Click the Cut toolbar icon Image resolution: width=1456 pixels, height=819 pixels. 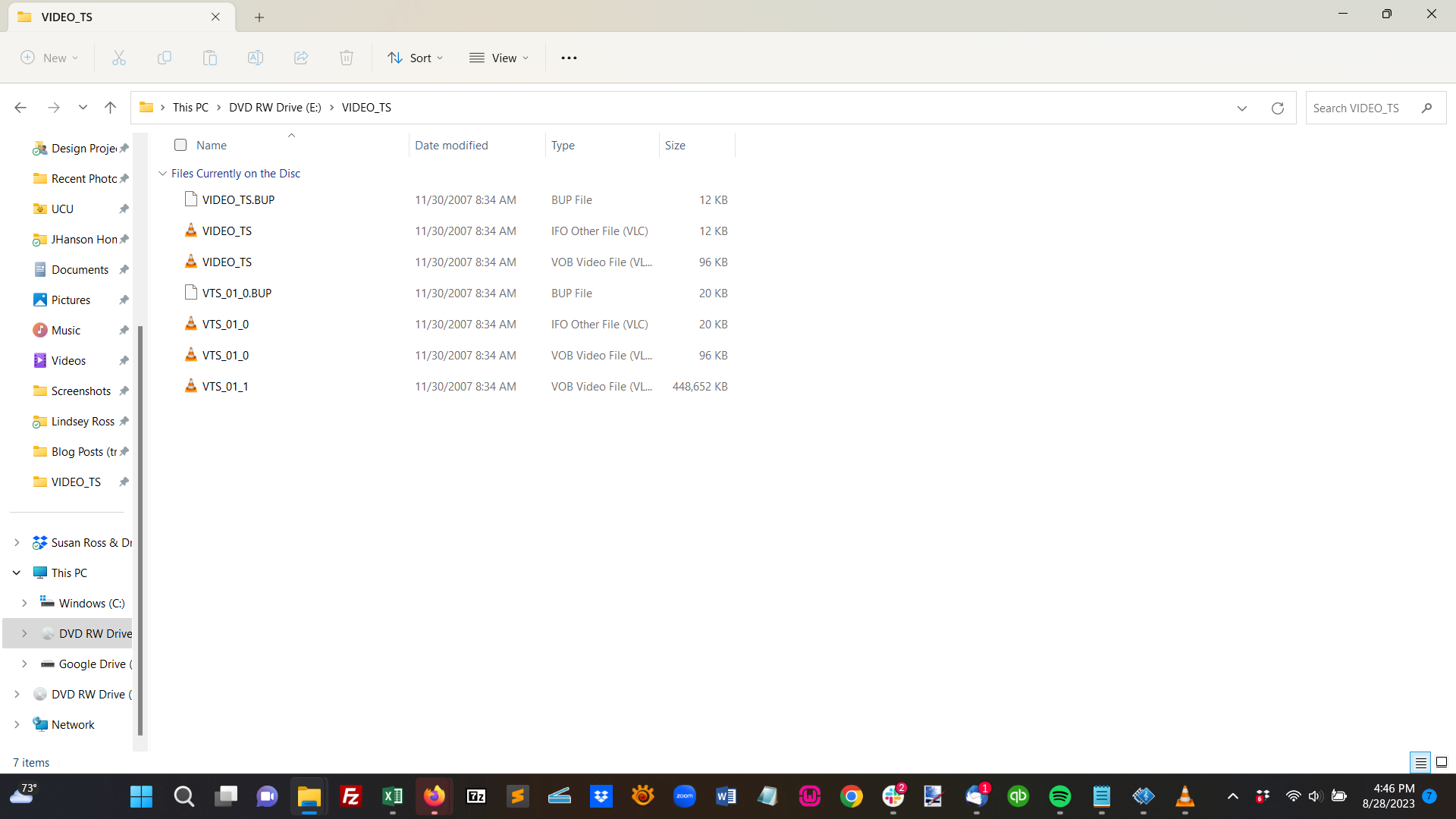119,58
